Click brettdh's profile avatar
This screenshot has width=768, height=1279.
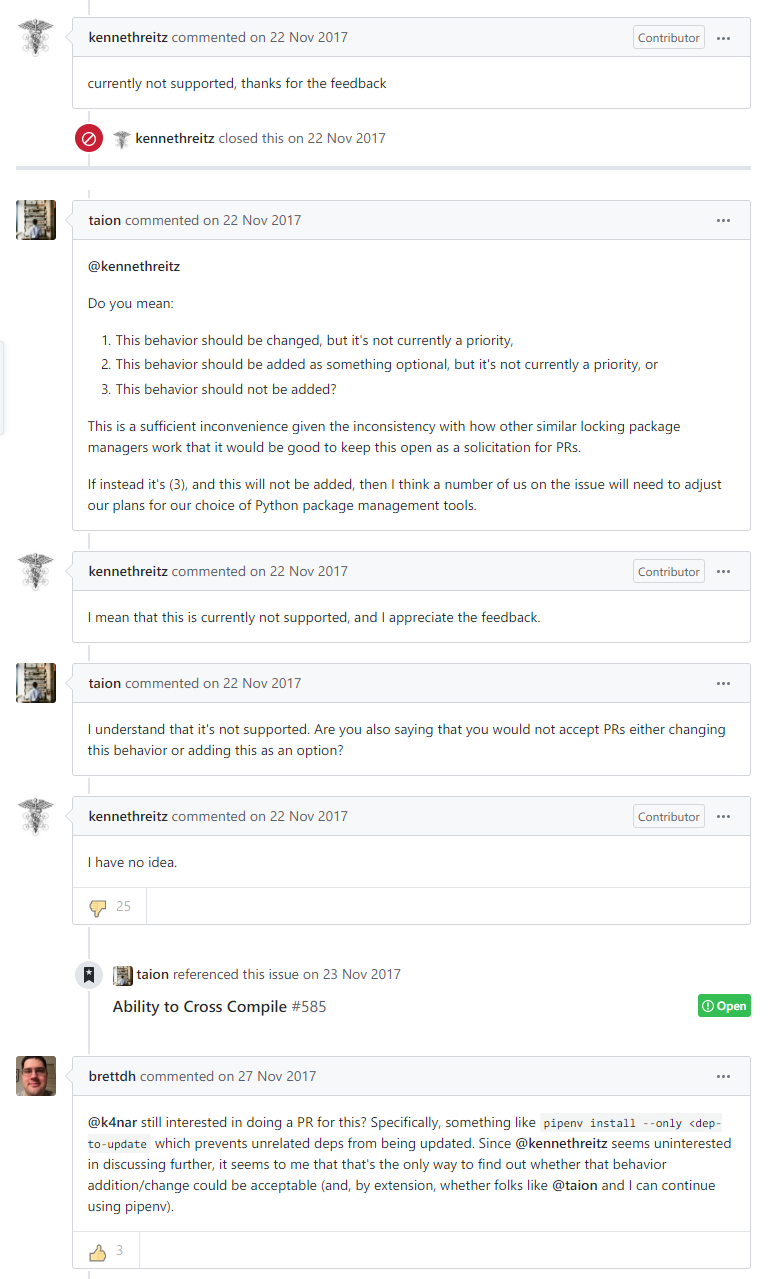coord(36,1076)
